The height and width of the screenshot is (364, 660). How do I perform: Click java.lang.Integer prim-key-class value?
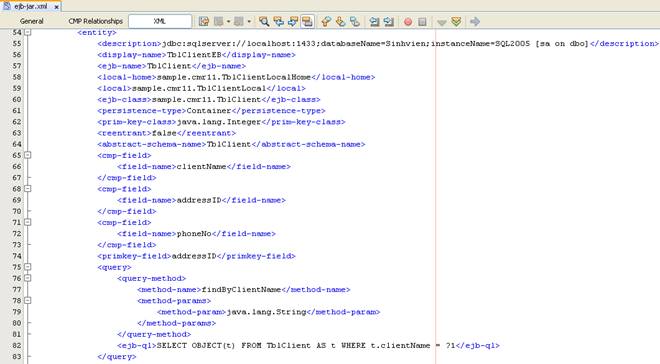[219, 122]
